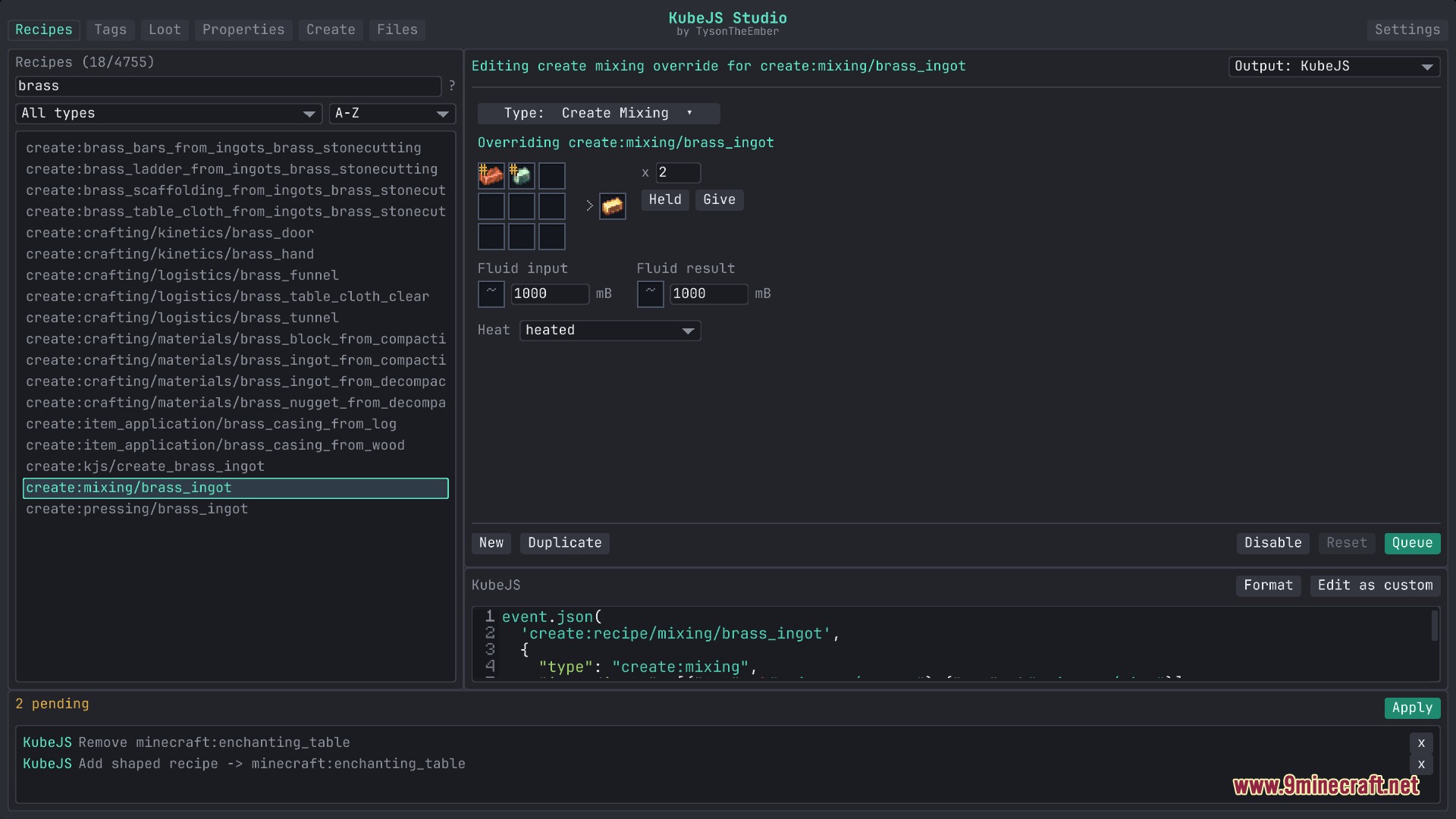Click the copper ingot ingredient slot
The image size is (1456, 819).
point(491,176)
